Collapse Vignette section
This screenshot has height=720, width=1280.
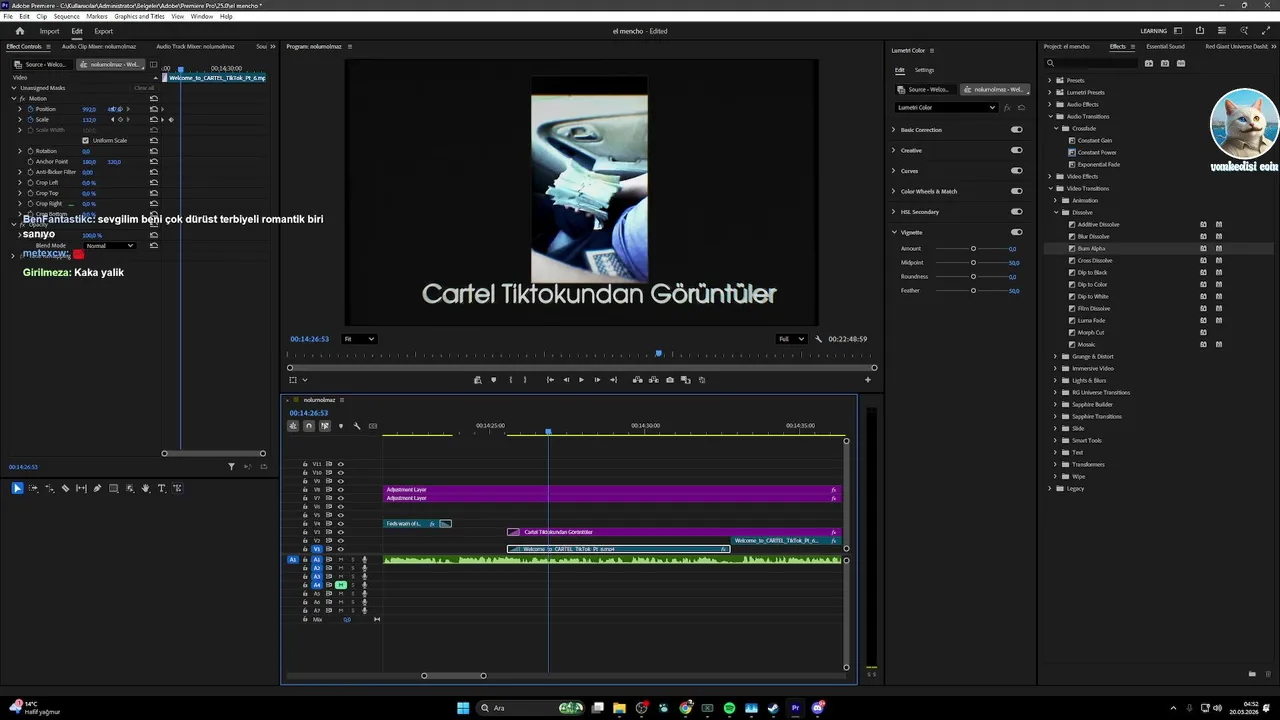coord(894,232)
